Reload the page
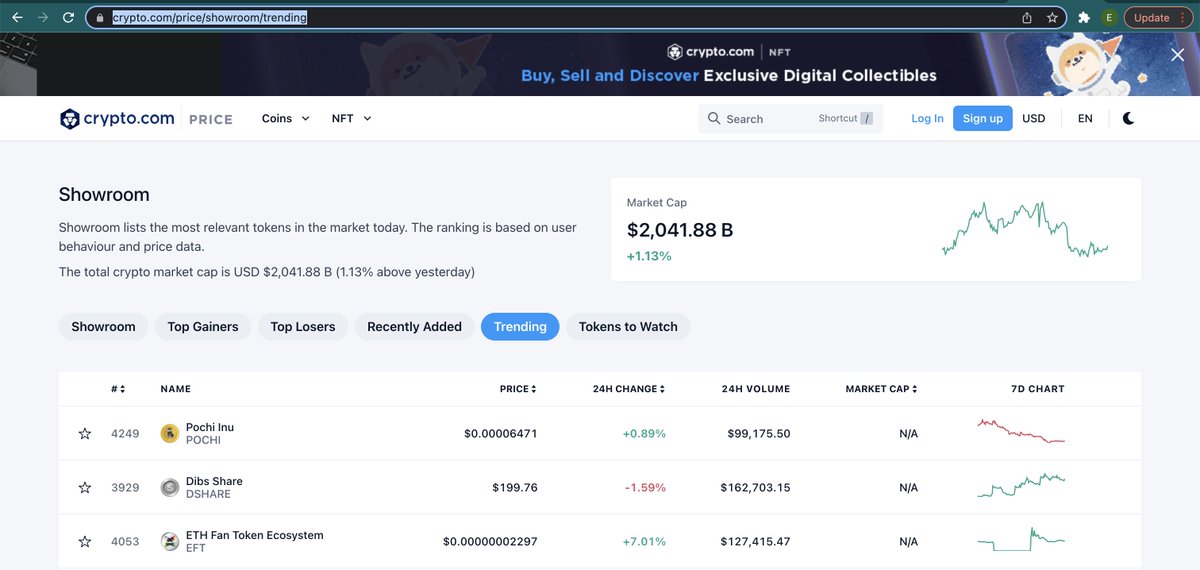 coord(68,17)
